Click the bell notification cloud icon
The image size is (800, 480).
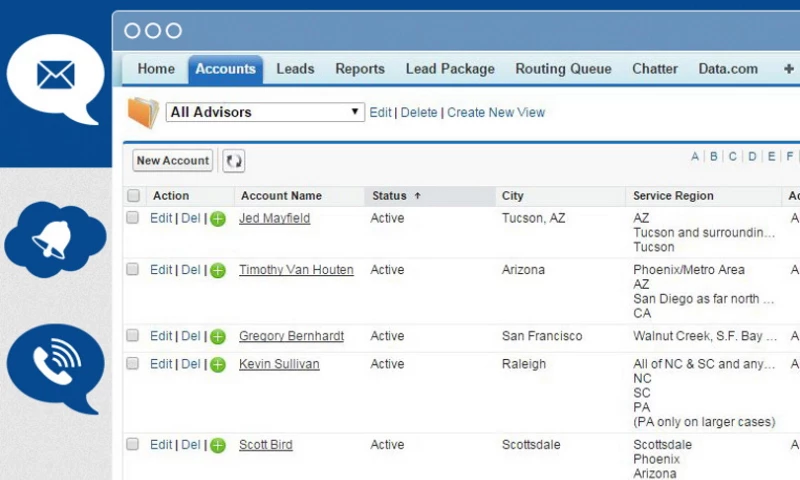[55, 239]
